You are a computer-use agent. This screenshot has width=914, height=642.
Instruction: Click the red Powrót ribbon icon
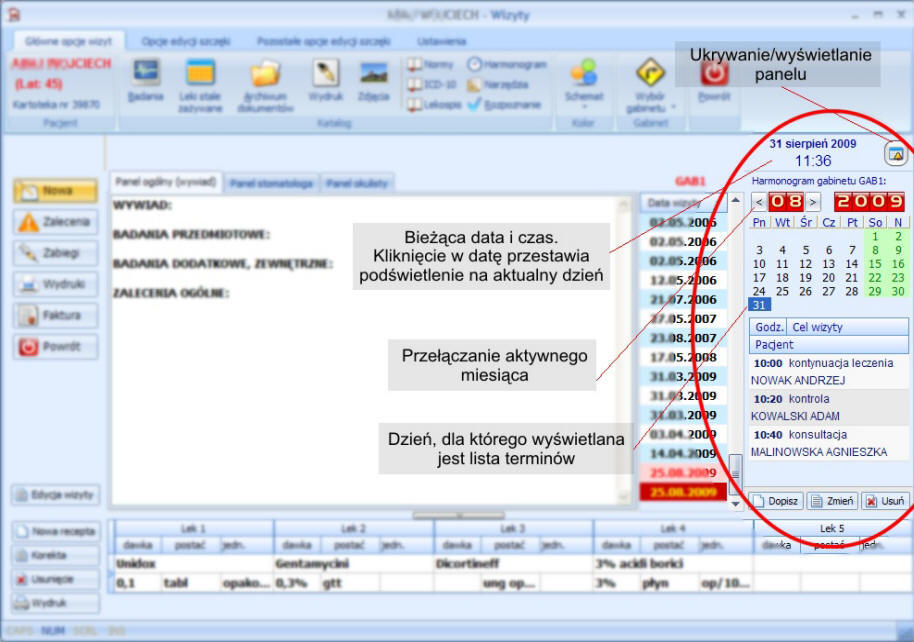click(x=713, y=74)
